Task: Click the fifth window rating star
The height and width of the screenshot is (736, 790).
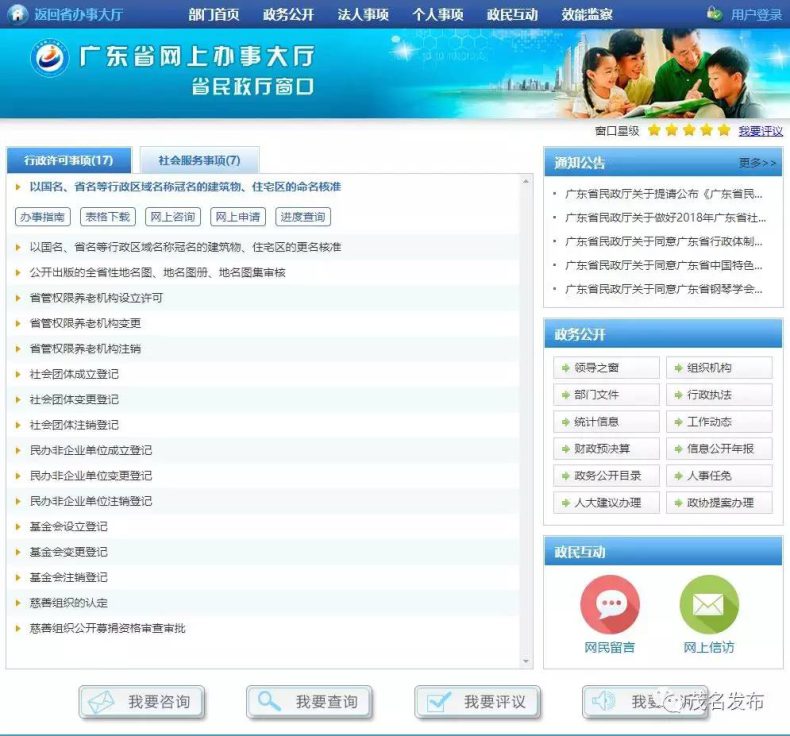Action: pos(724,130)
